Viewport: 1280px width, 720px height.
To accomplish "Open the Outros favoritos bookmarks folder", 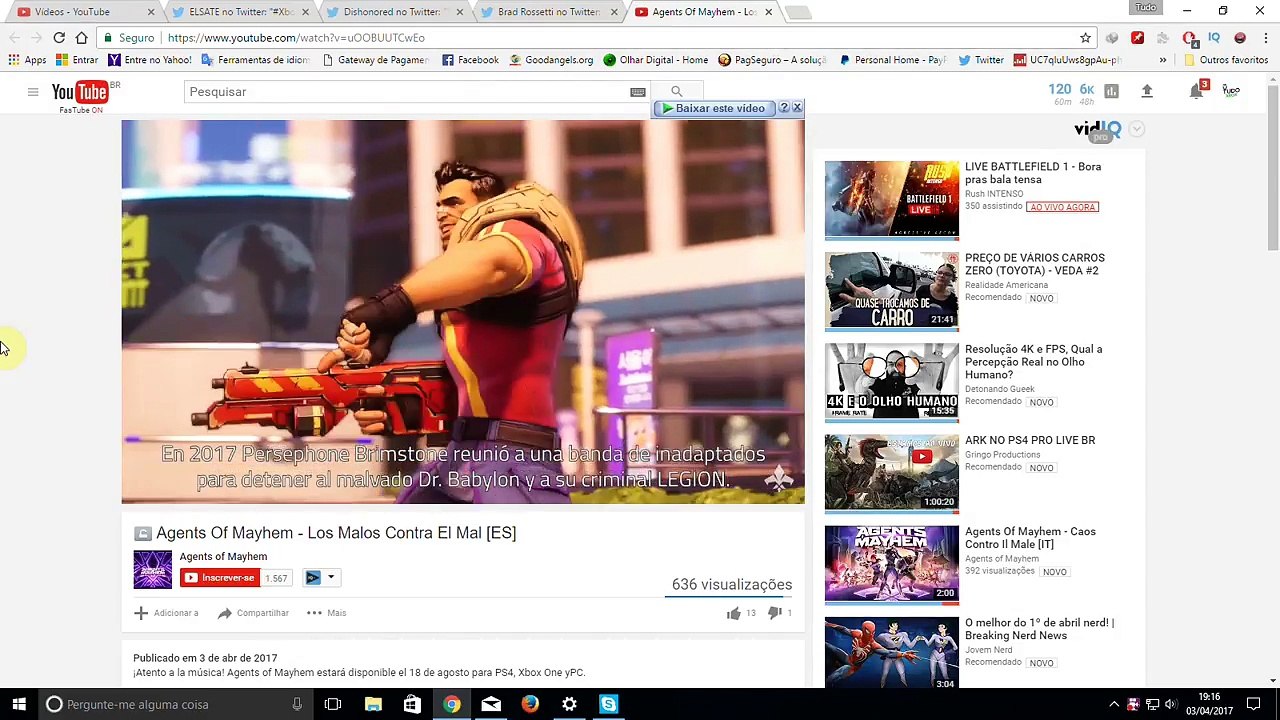I will coord(1226,60).
